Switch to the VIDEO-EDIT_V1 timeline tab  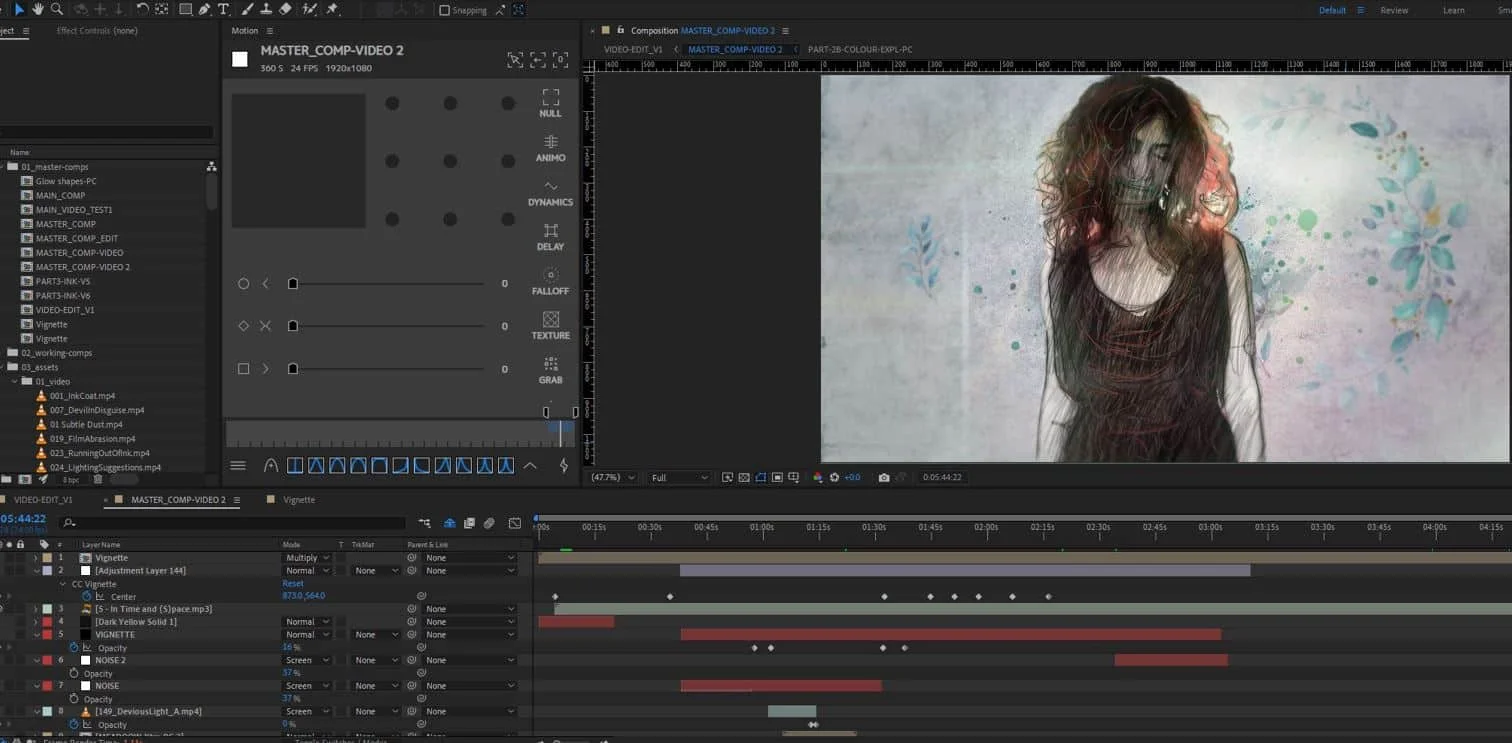(x=43, y=500)
